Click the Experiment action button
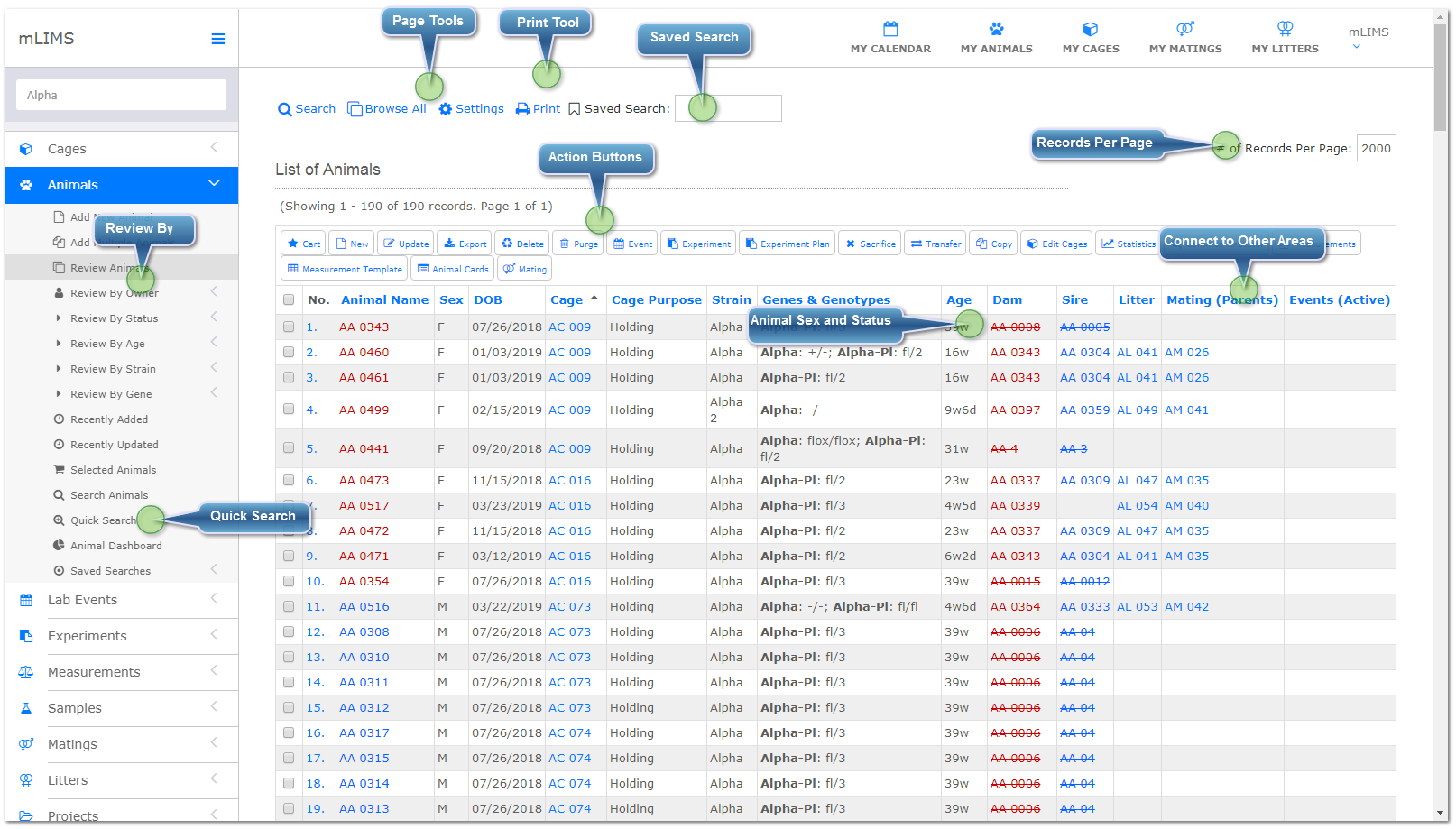This screenshot has height=829, width=1456. point(698,244)
